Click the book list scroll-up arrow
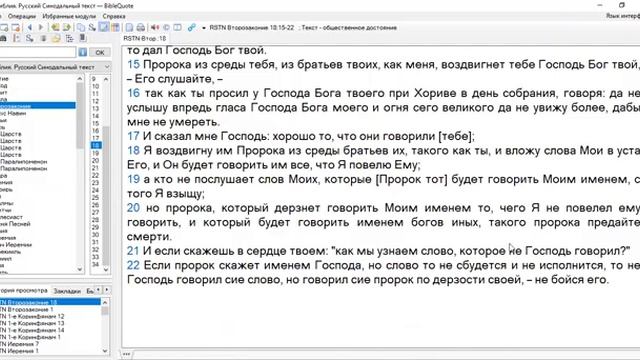 tap(80, 79)
